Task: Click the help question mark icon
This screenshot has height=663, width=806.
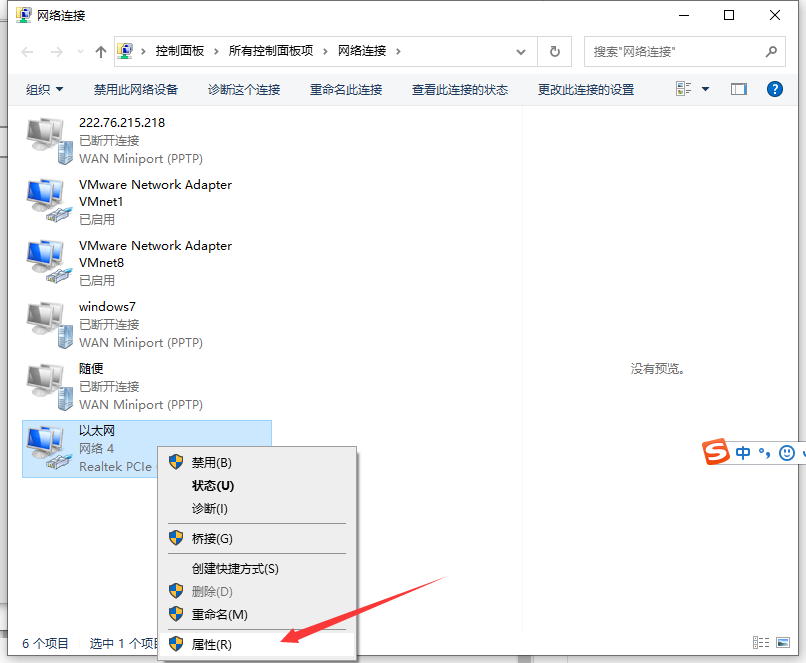Action: 774,89
